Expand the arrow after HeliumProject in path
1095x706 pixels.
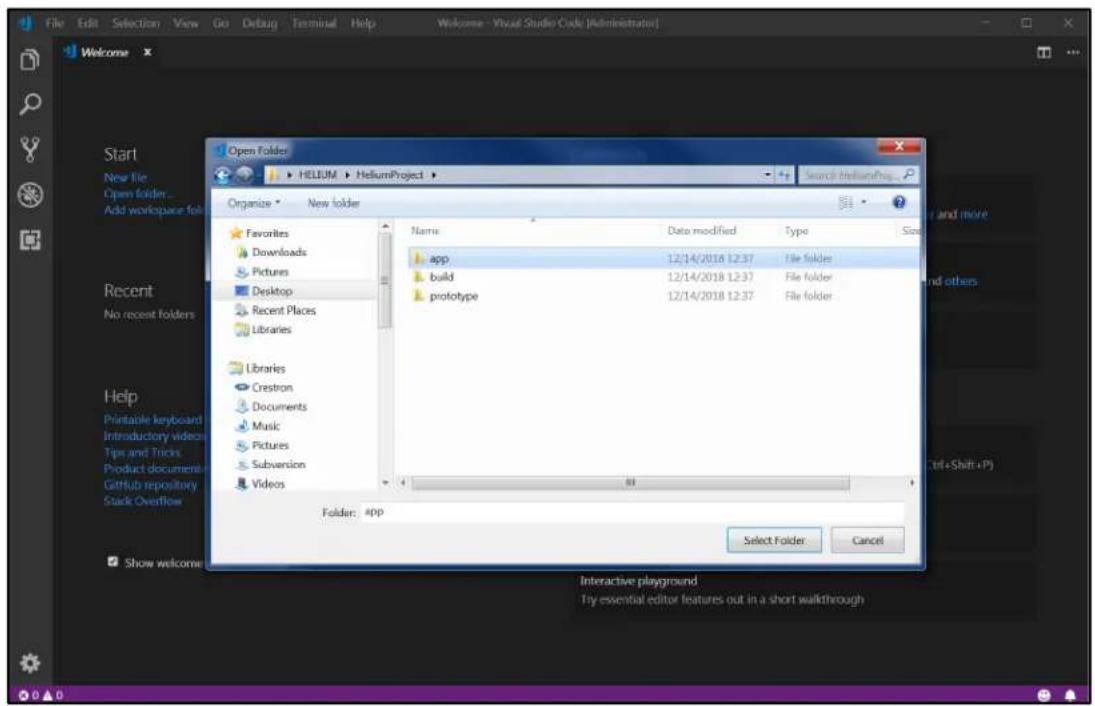[x=434, y=175]
